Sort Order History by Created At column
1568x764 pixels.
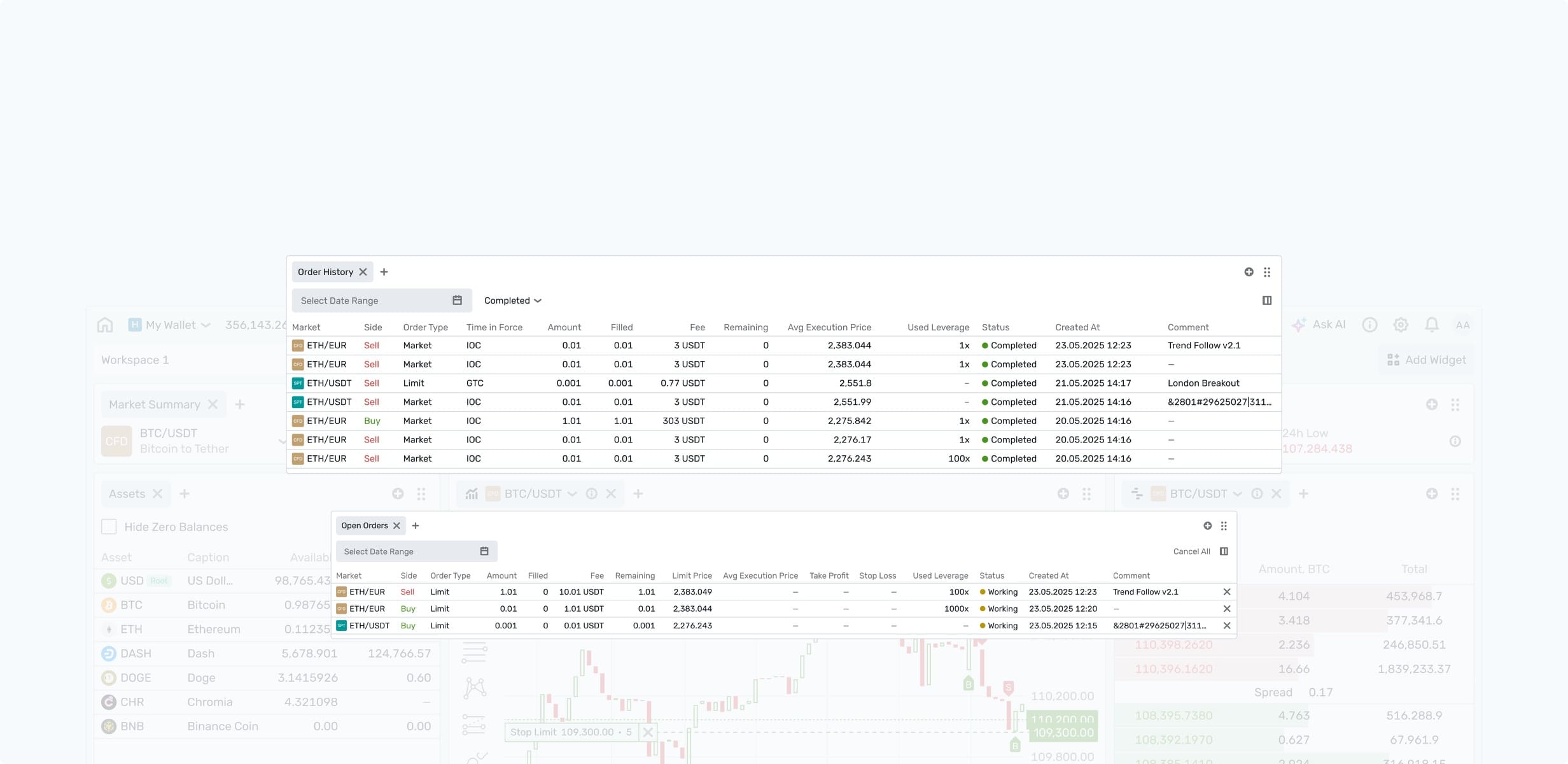coord(1077,327)
